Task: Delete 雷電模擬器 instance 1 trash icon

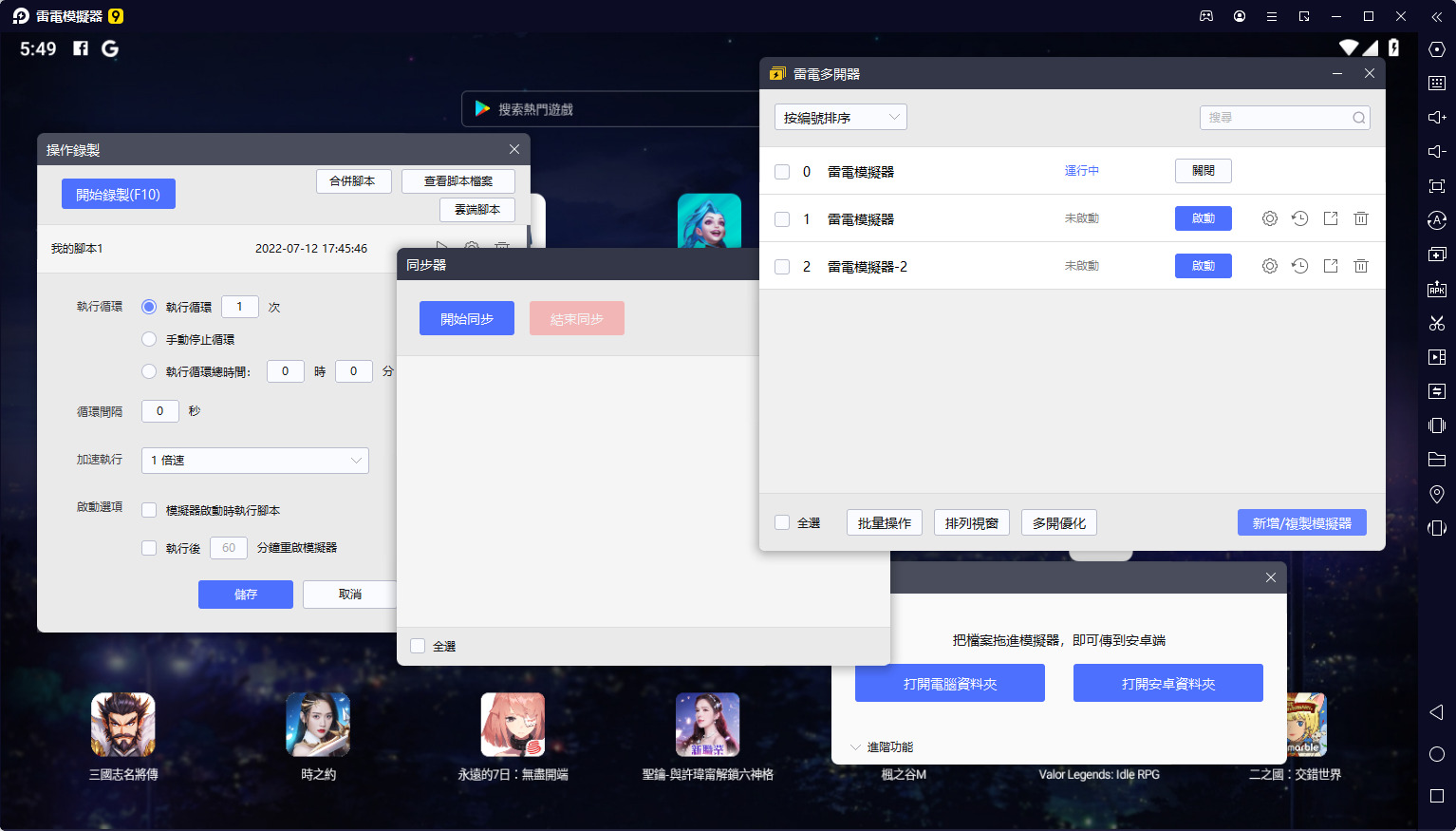Action: point(1361,218)
